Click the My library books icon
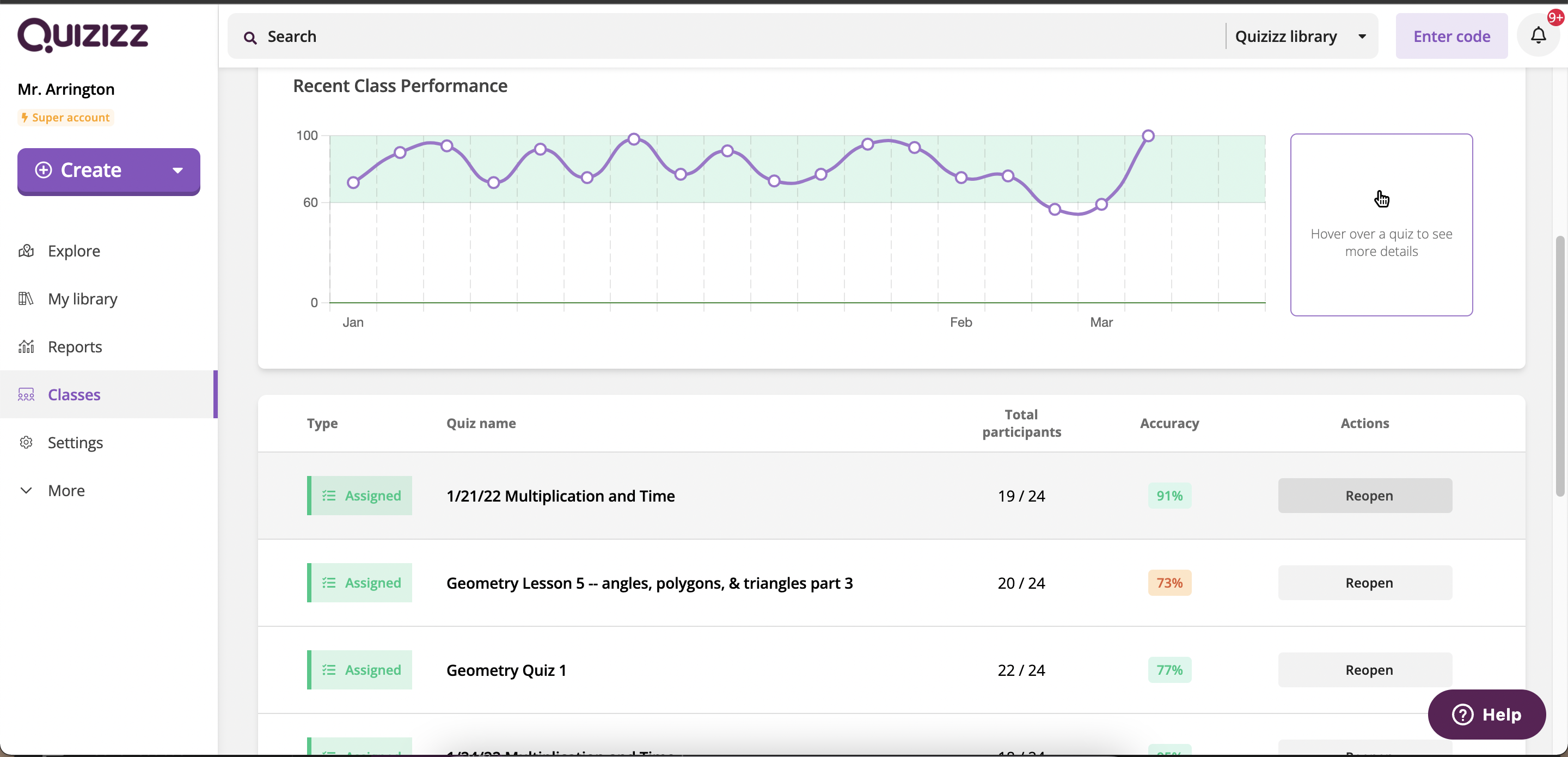Viewport: 1568px width, 757px height. [x=26, y=298]
